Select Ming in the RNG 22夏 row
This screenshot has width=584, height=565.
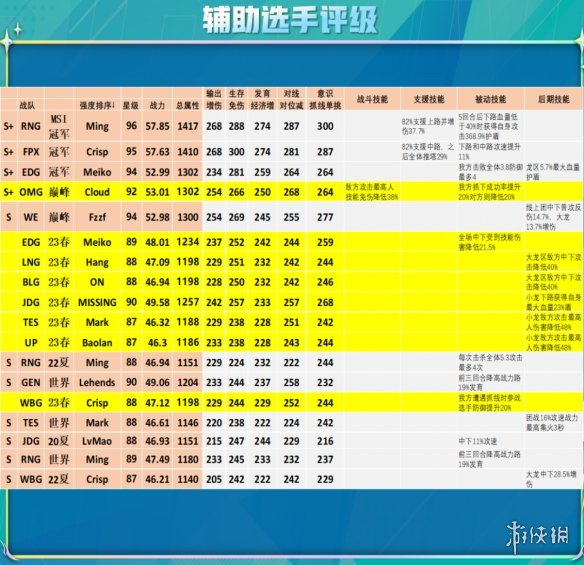pos(97,363)
